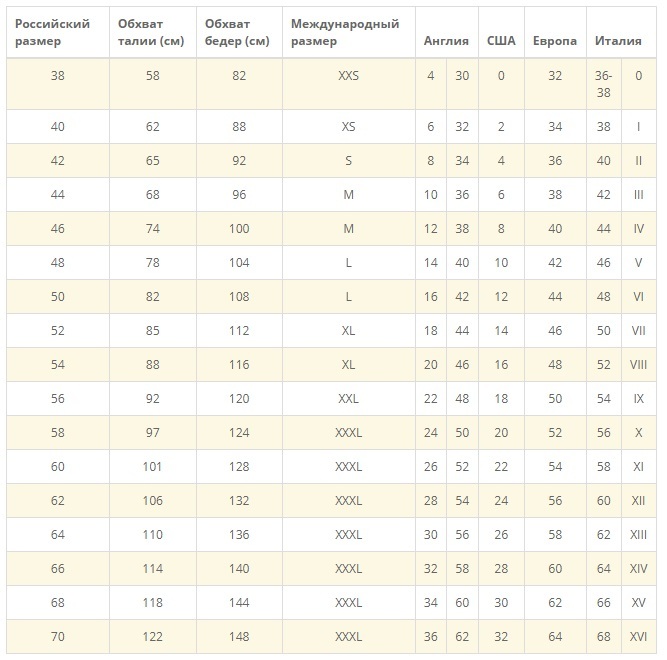The image size is (667, 660).
Task: Select waist value 97 cell
Action: [152, 433]
